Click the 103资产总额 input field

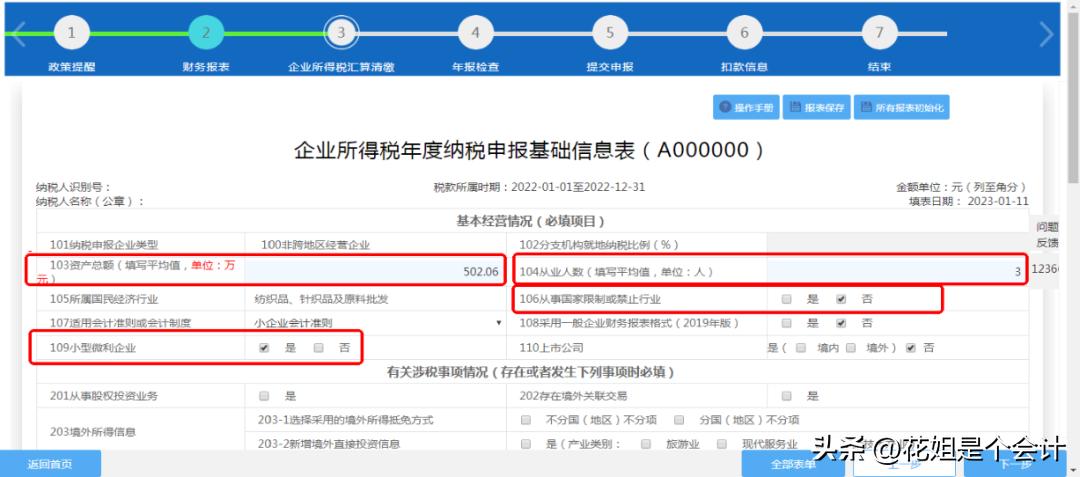tap(375, 271)
